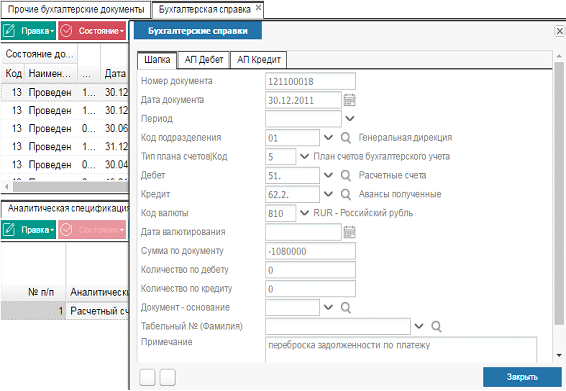Select the Проведен row dated 30.06
Image resolution: width=566 pixels, height=391 pixels.
pyautogui.click(x=65, y=129)
